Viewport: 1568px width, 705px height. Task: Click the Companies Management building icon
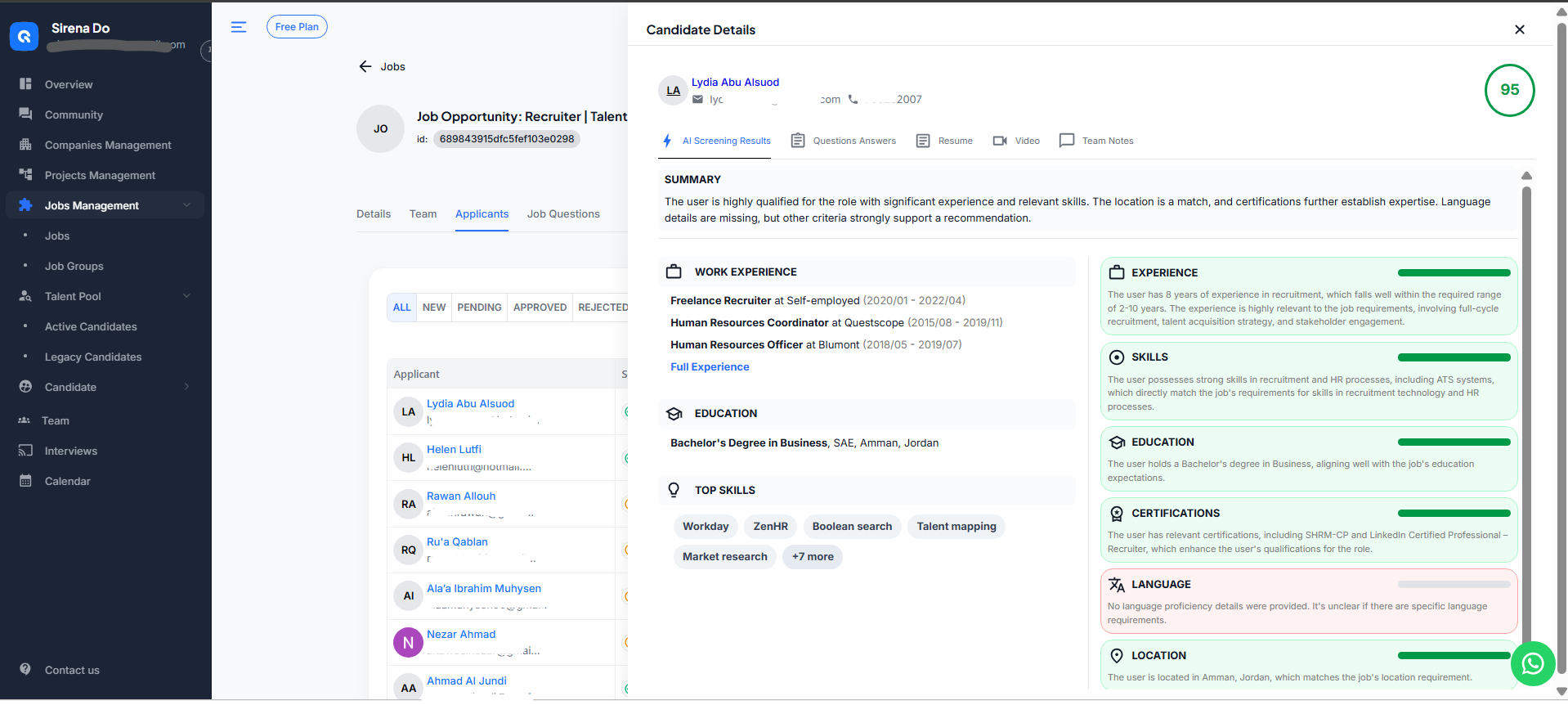tap(25, 144)
